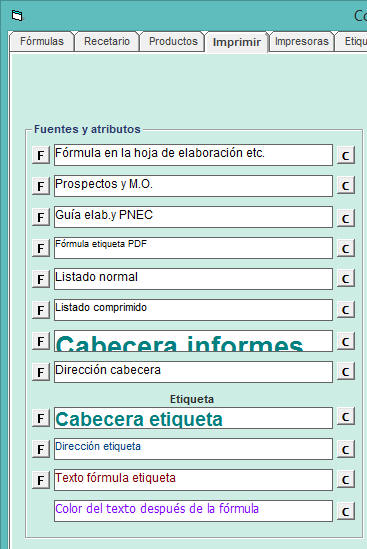Viewport: 367px width, 549px height.
Task: Open color picker for Listado comprimido
Action: (x=346, y=310)
